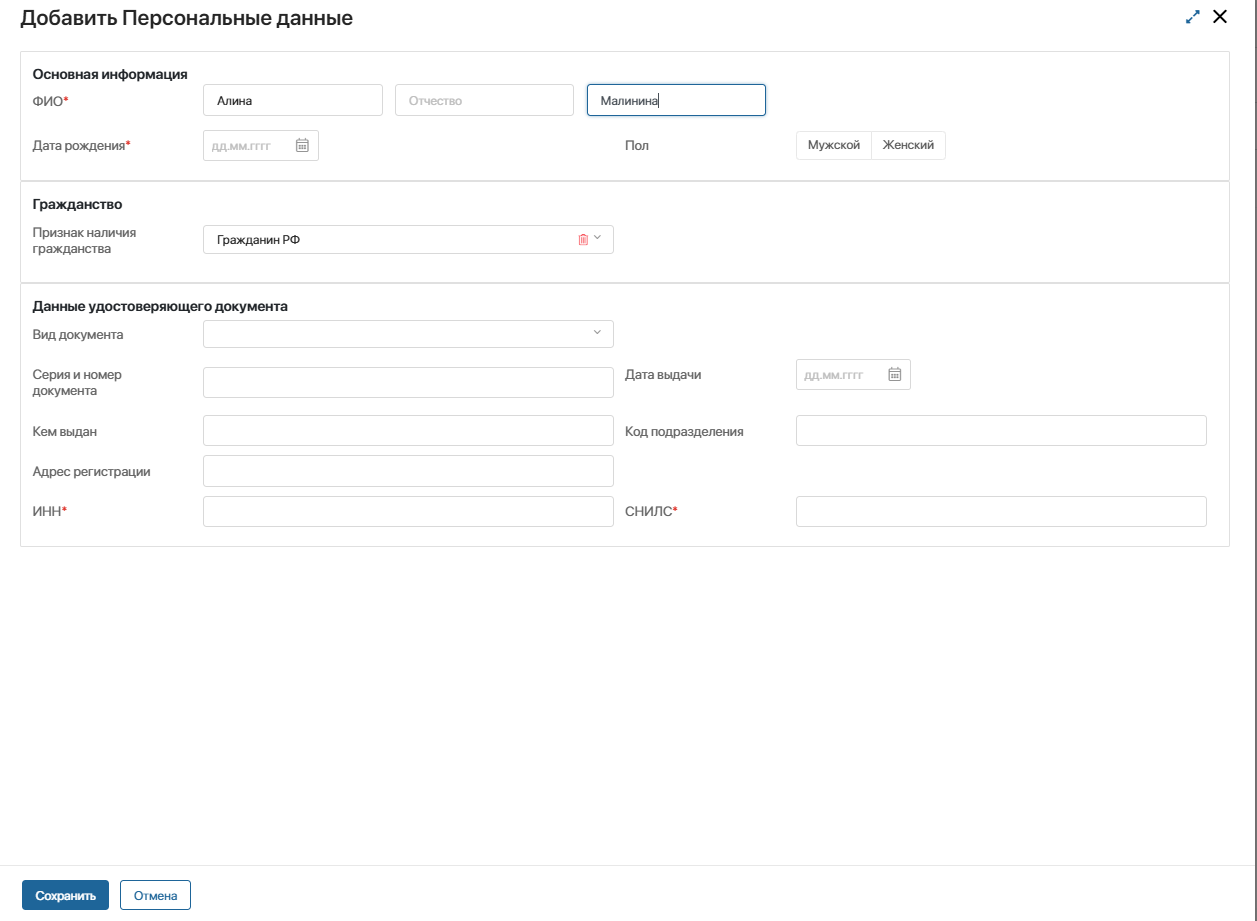Open the Вид документа dropdown
This screenshot has width=1257, height=921.
click(408, 334)
